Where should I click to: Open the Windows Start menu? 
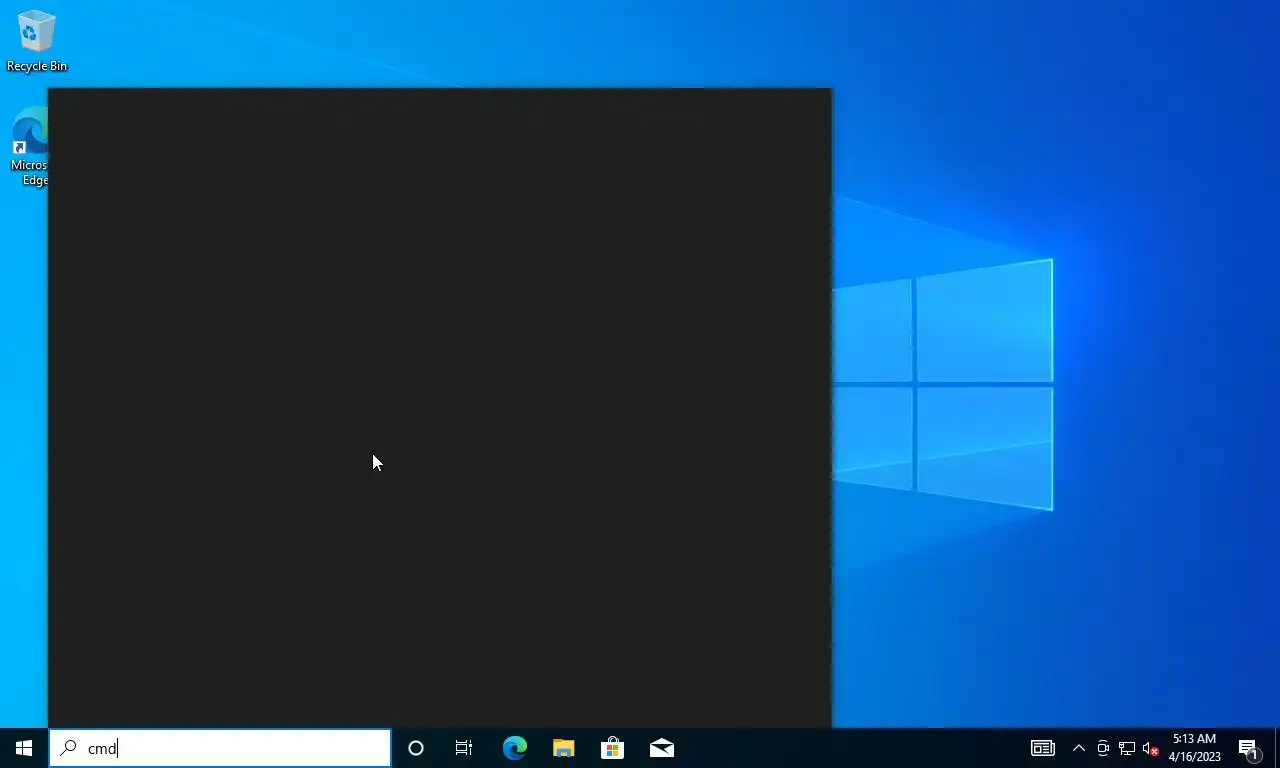(24, 748)
